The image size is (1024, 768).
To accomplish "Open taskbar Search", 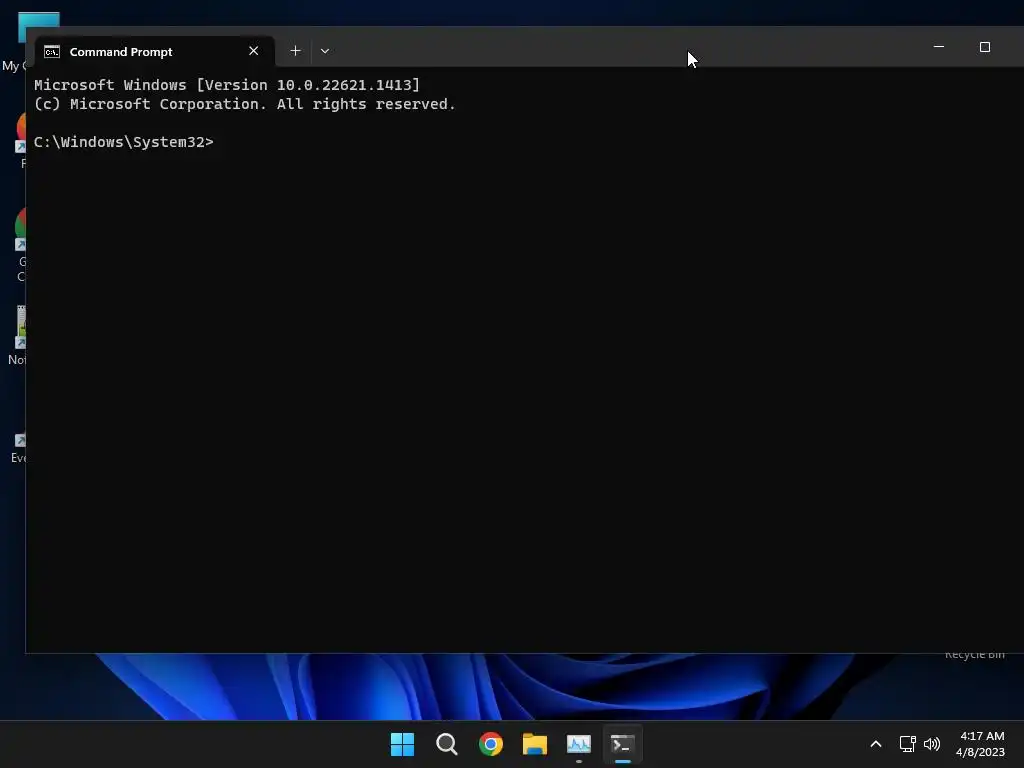I will click(447, 744).
